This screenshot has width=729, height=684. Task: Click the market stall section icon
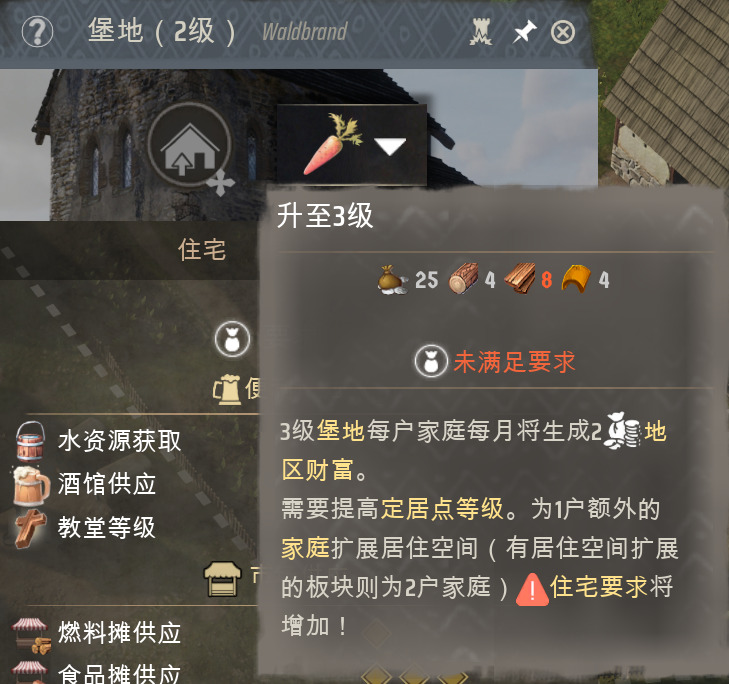tap(223, 579)
